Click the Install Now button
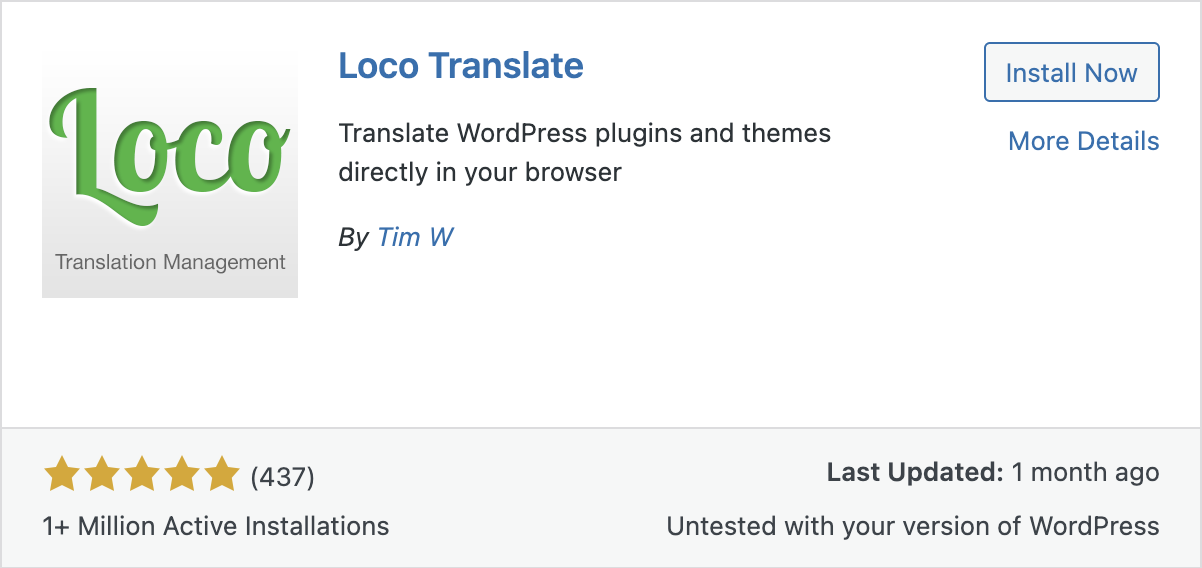Viewport: 1202px width, 568px height. [1071, 72]
